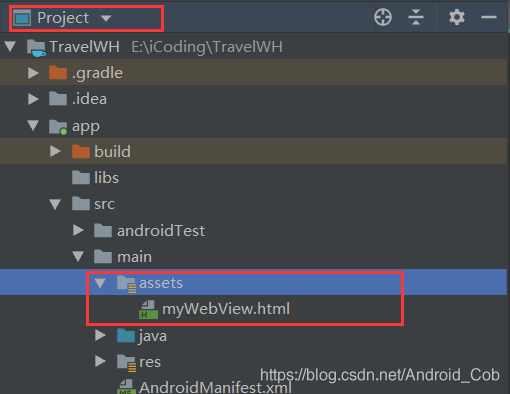This screenshot has width=510, height=394.
Task: Select the app module label
Action: (x=86, y=127)
